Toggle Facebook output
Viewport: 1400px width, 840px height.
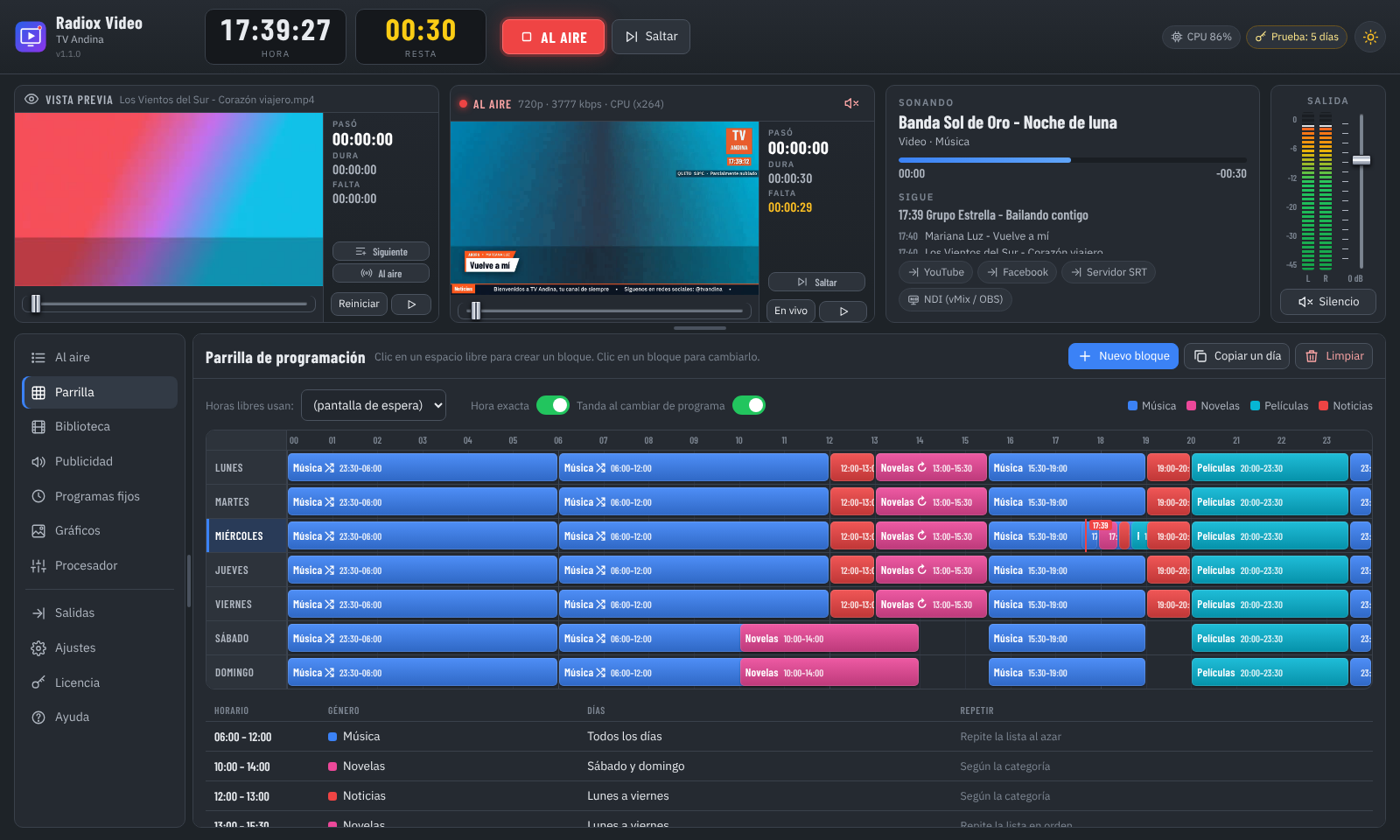tap(1017, 272)
